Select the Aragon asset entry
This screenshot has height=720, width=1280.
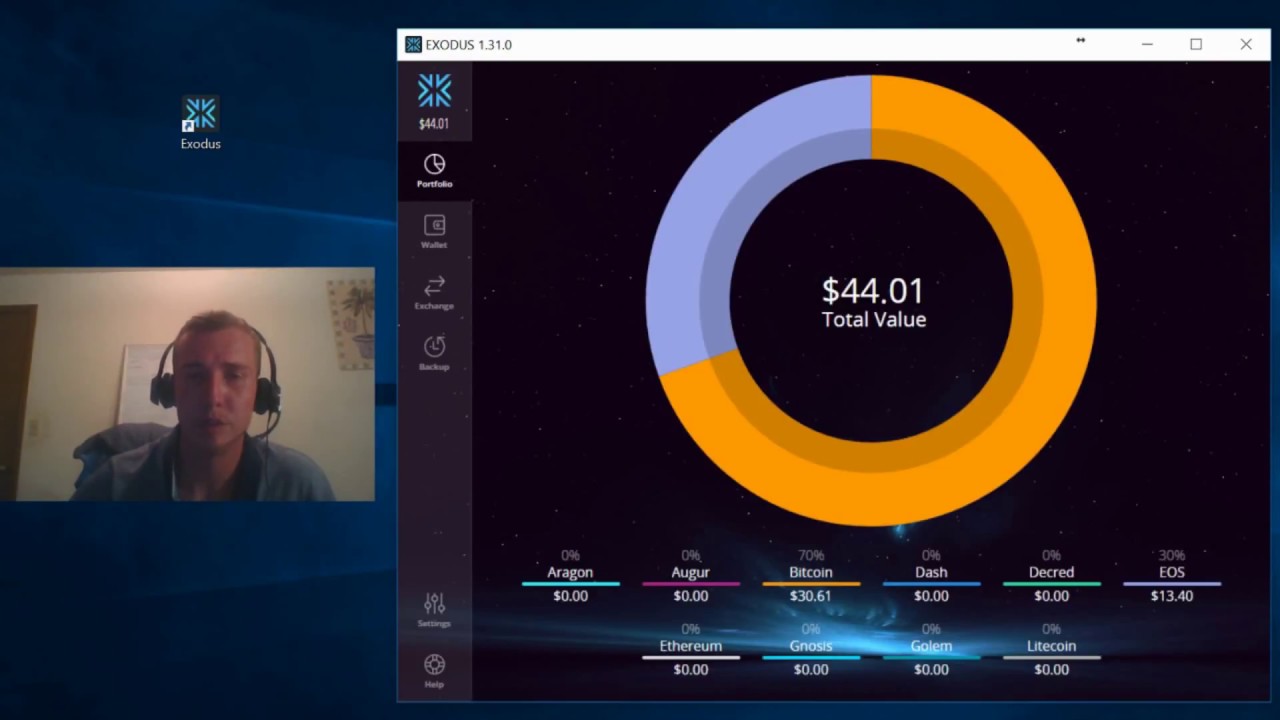tap(570, 576)
